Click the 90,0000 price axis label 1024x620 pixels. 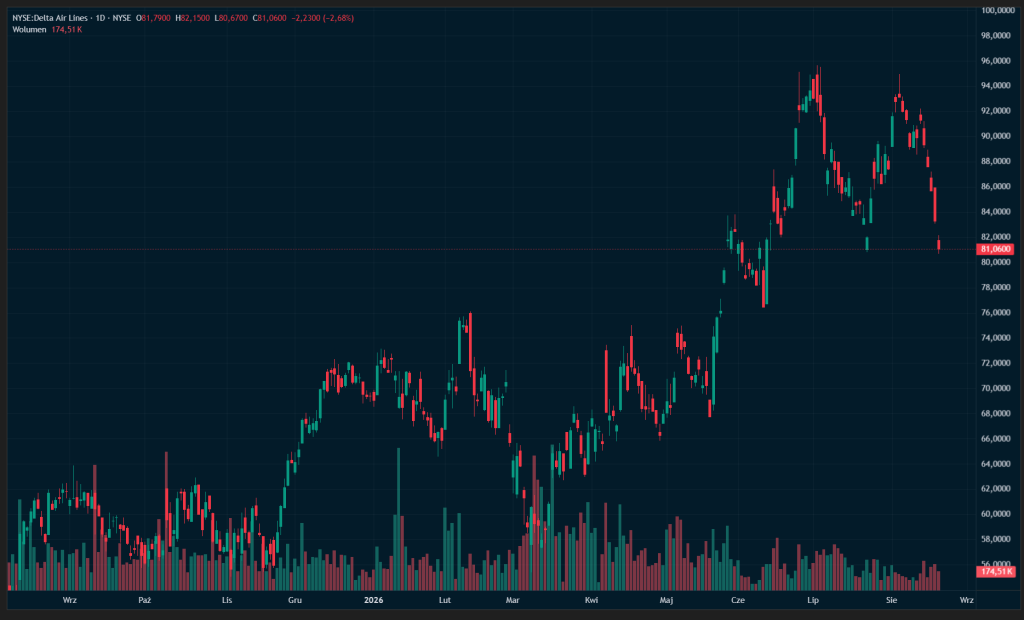[x=997, y=137]
